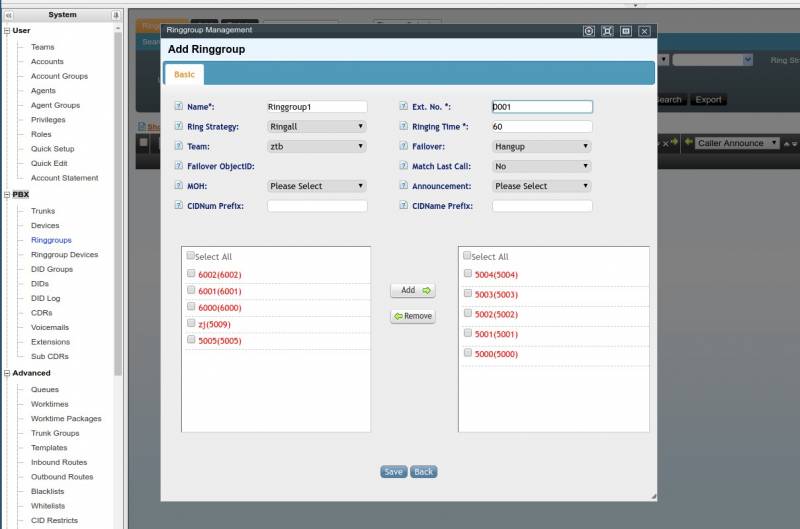Open the Failover dropdown set to Hangup

coord(542,146)
